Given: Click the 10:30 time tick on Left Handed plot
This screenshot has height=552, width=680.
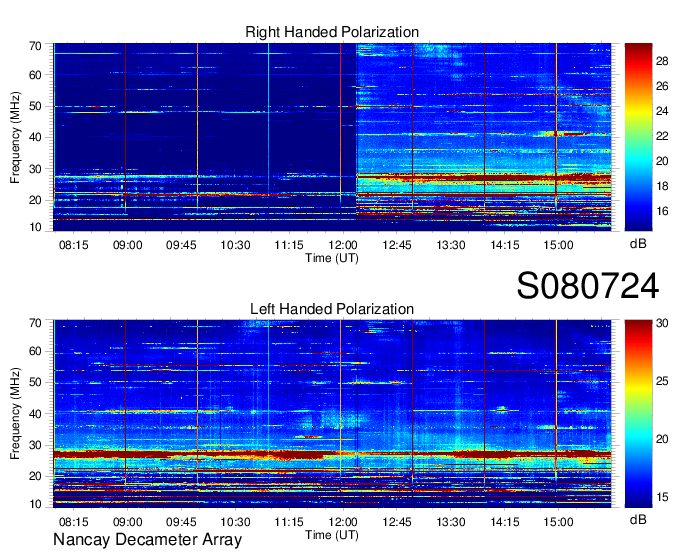Looking at the screenshot, I should coord(235,522).
